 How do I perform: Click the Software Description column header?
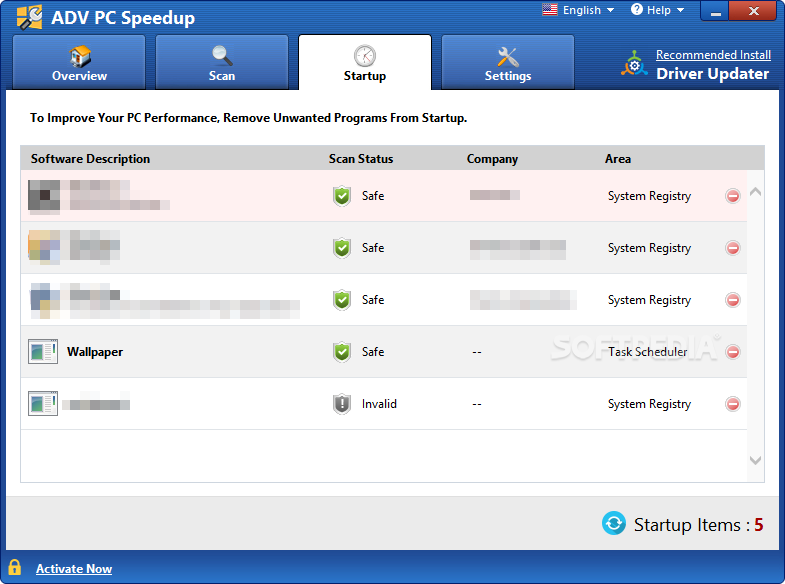[x=90, y=159]
